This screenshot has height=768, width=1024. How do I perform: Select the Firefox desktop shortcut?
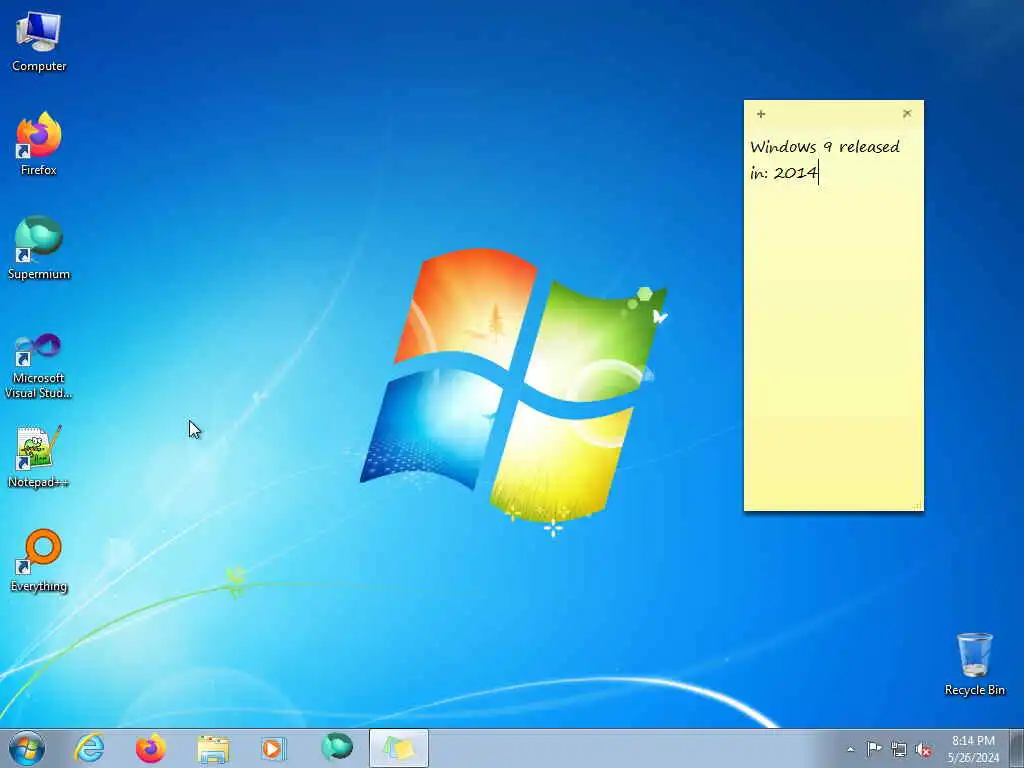pos(39,144)
